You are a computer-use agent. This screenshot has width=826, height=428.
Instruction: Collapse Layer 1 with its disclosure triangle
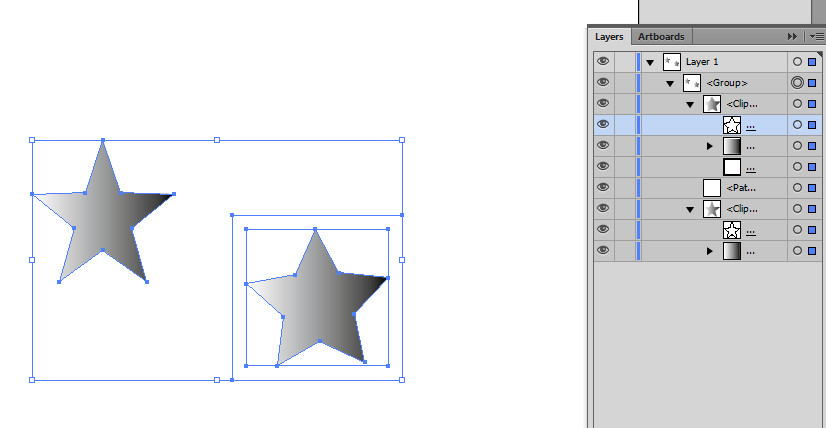point(650,62)
